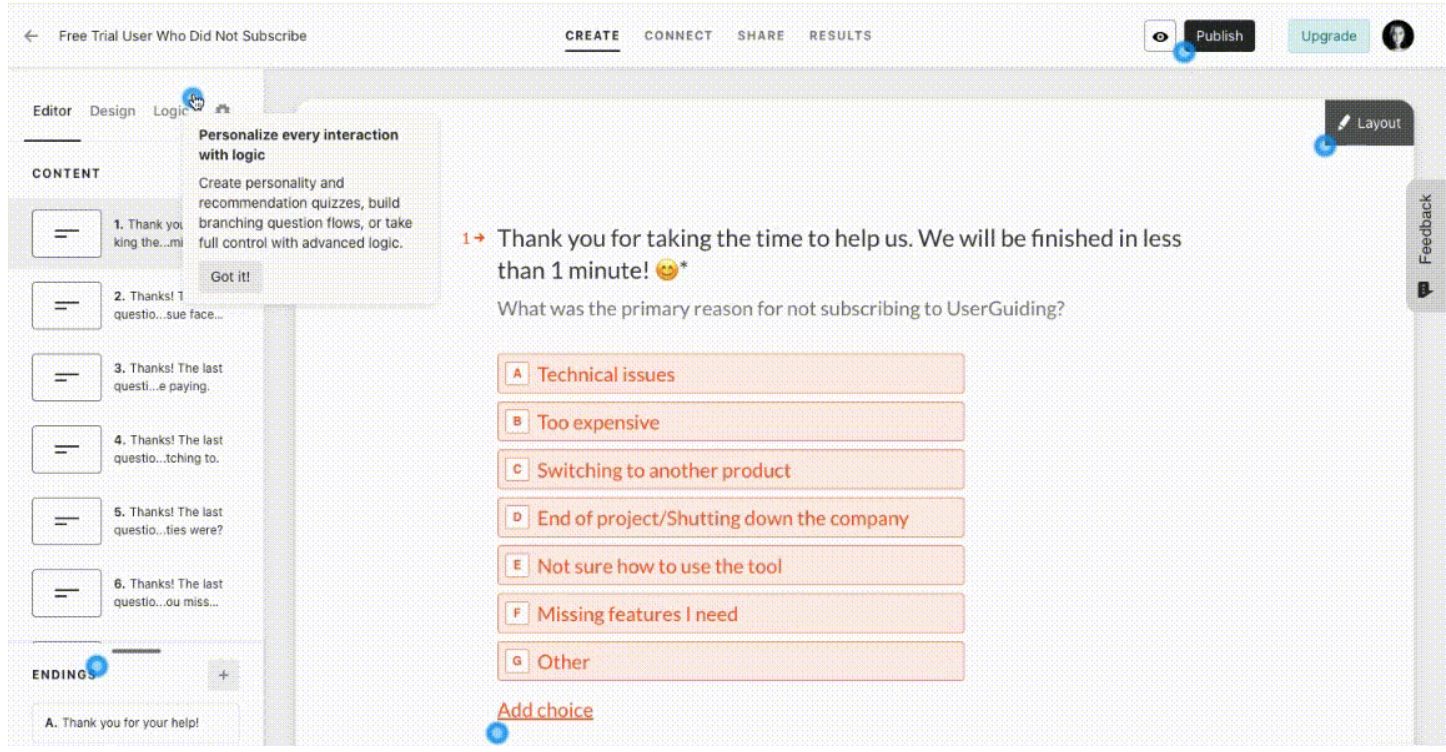Open ending A Thank you for your help
1446x752 pixels.
(136, 723)
